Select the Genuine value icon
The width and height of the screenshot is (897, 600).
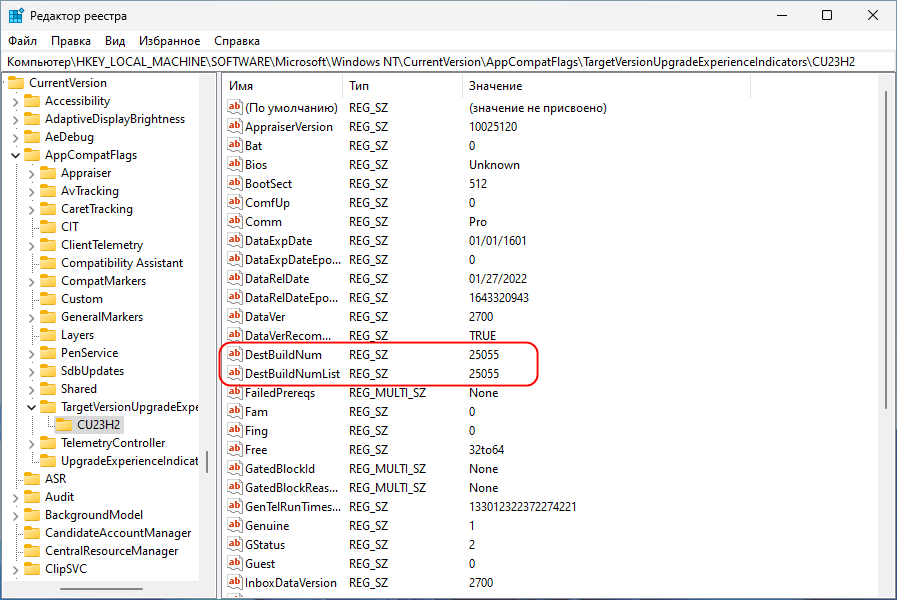[235, 525]
